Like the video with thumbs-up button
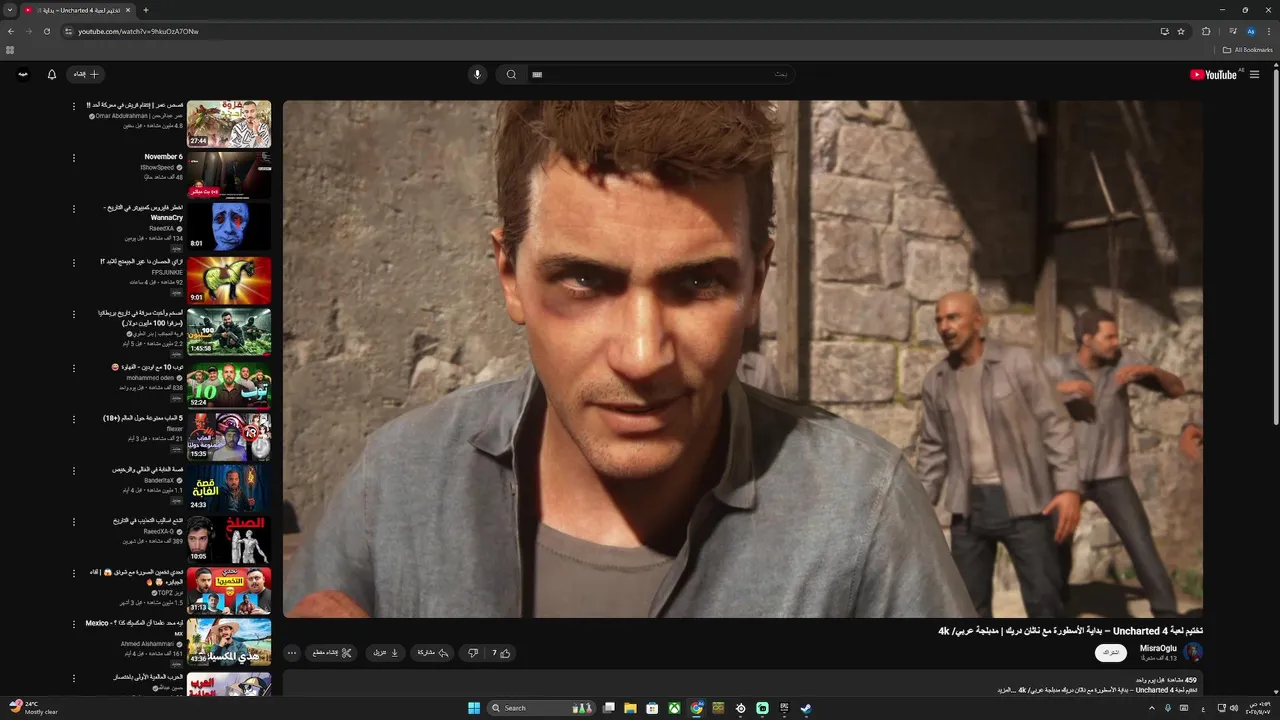The width and height of the screenshot is (1280, 720). pos(501,653)
